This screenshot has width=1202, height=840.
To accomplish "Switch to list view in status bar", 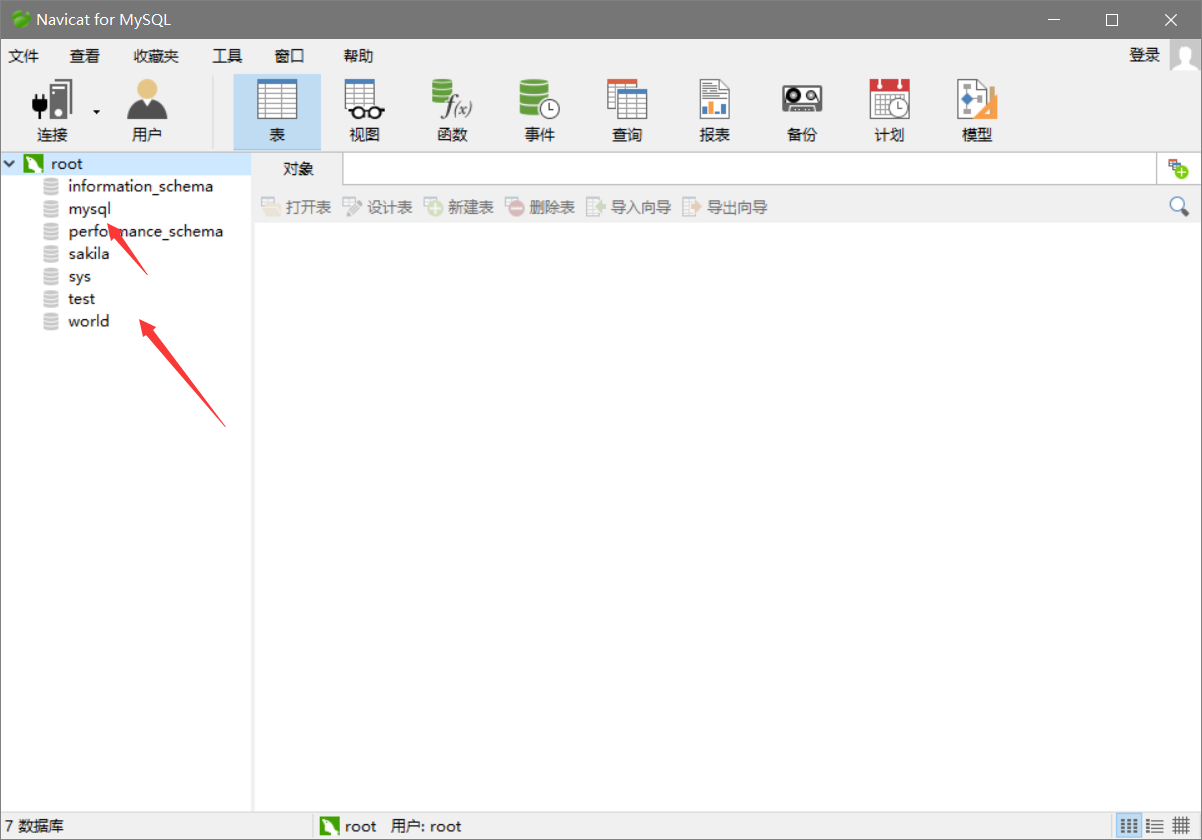I will tap(1155, 826).
